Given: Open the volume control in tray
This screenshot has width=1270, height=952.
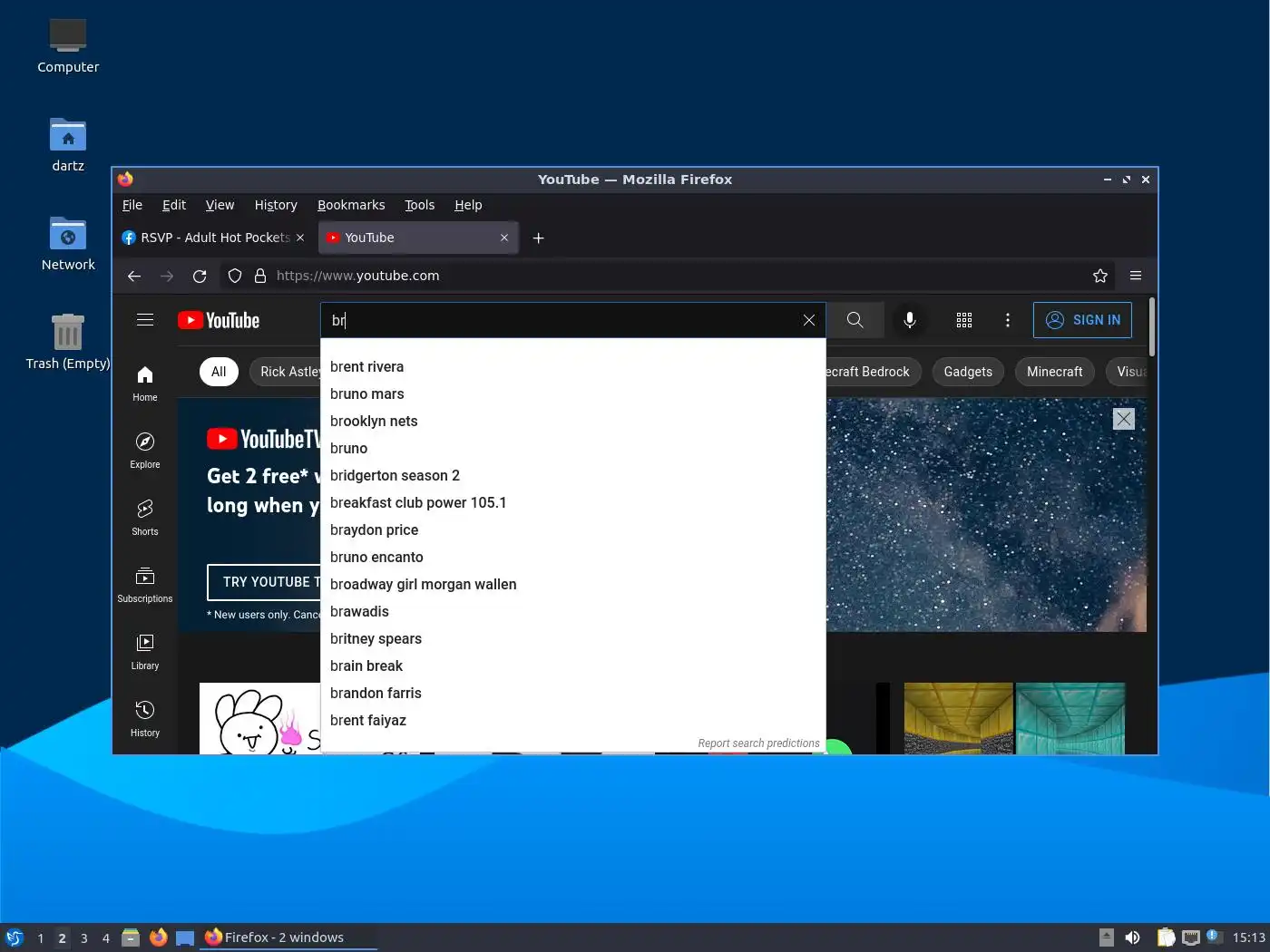Looking at the screenshot, I should coord(1132,937).
